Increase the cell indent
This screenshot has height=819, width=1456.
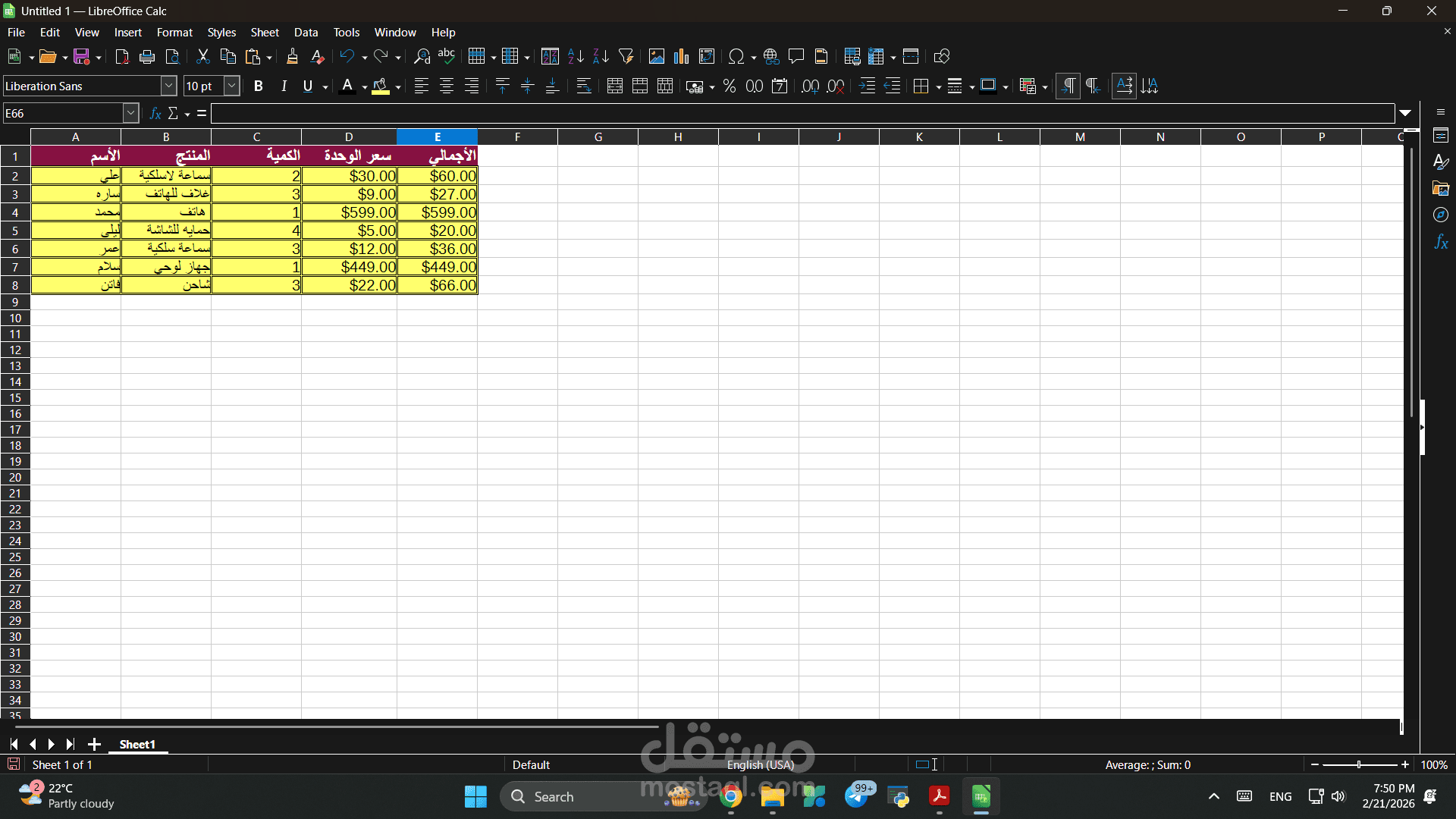[867, 86]
